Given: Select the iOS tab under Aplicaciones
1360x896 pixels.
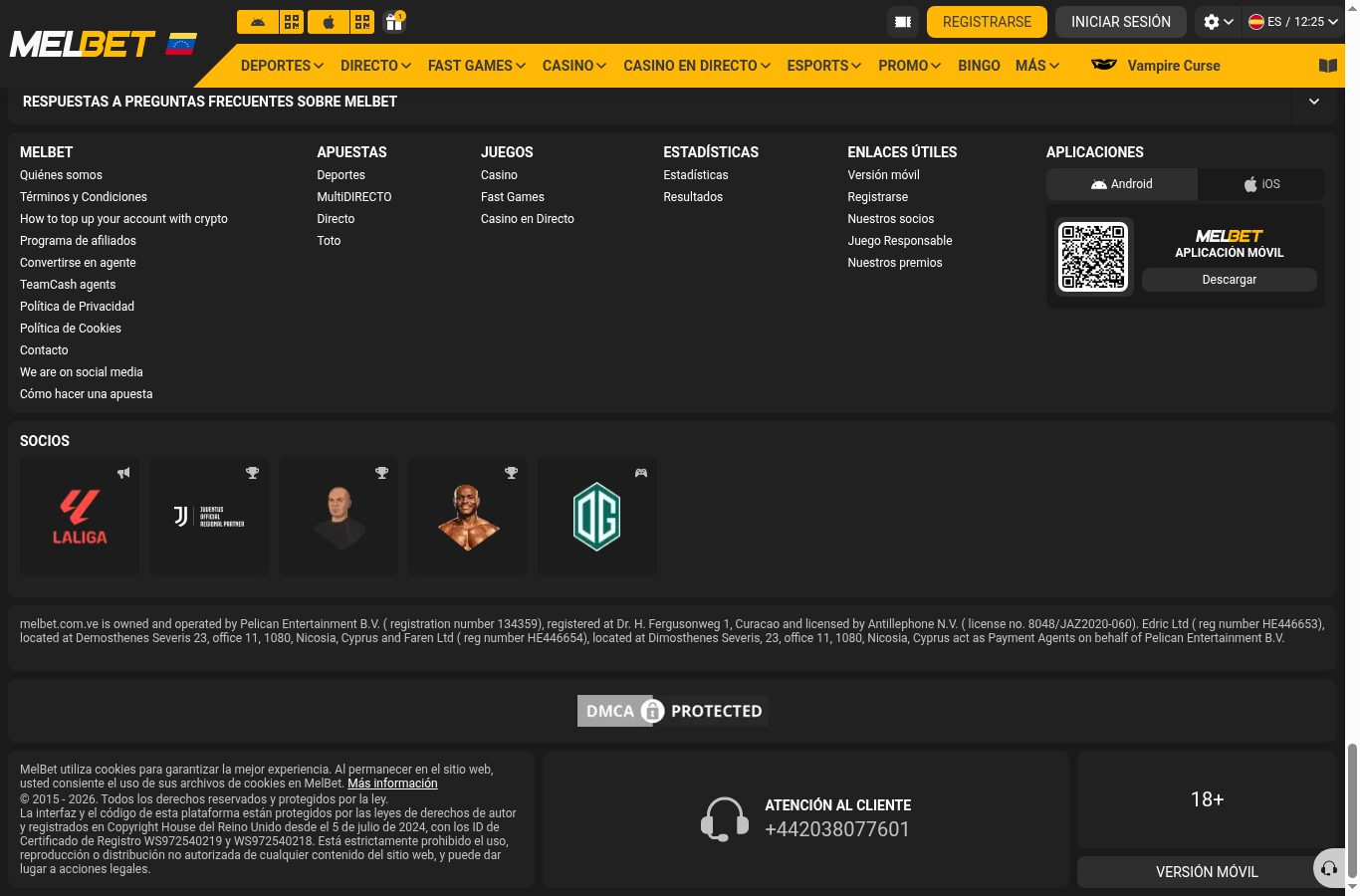Looking at the screenshot, I should [x=1261, y=184].
